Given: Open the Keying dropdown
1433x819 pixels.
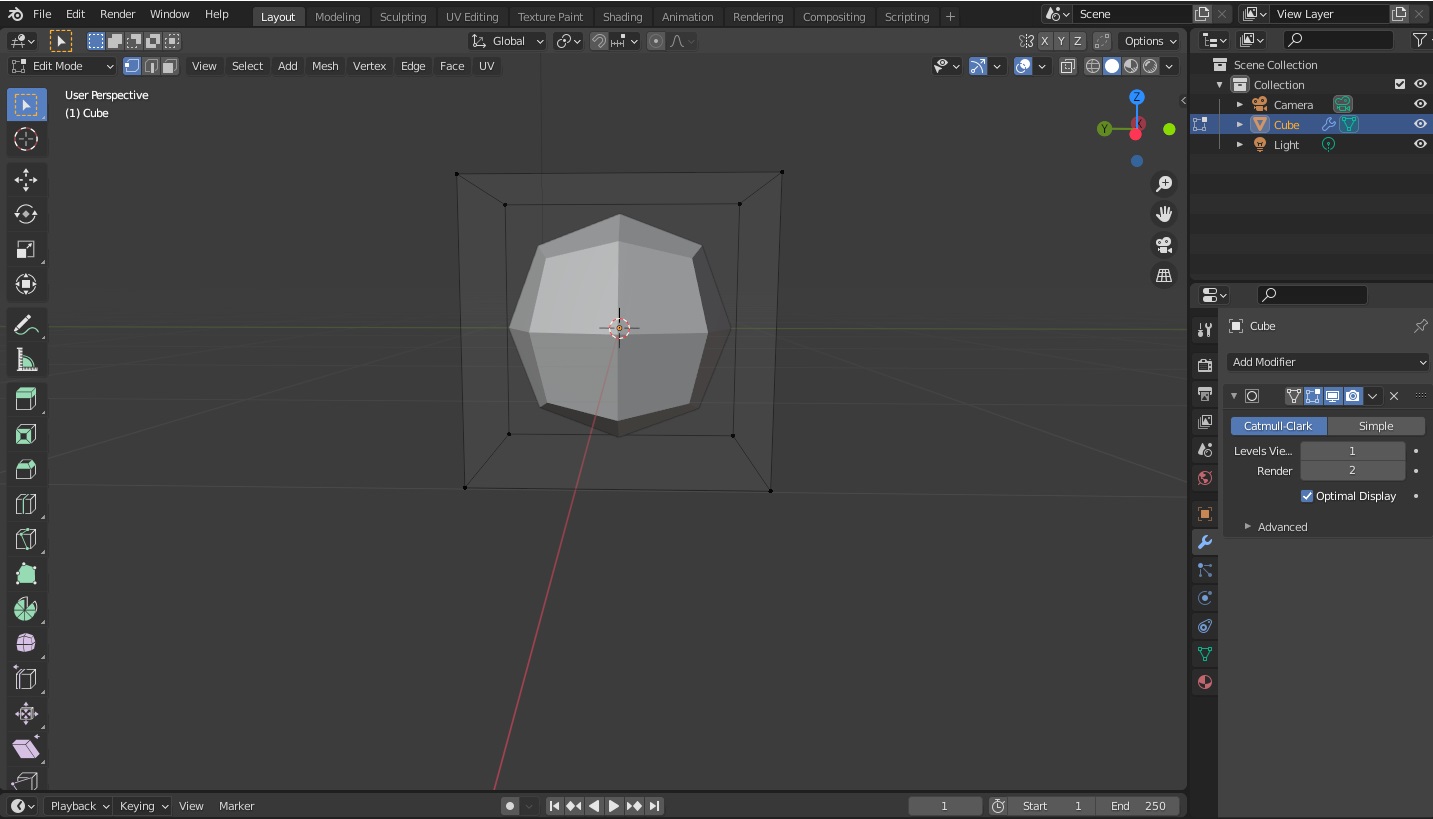Looking at the screenshot, I should [144, 806].
